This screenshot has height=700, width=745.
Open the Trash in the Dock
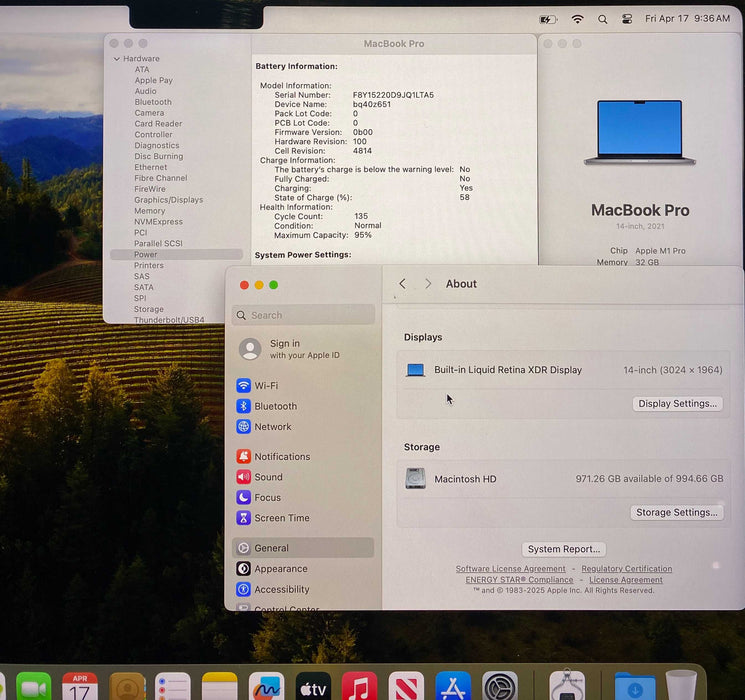pyautogui.click(x=681, y=686)
